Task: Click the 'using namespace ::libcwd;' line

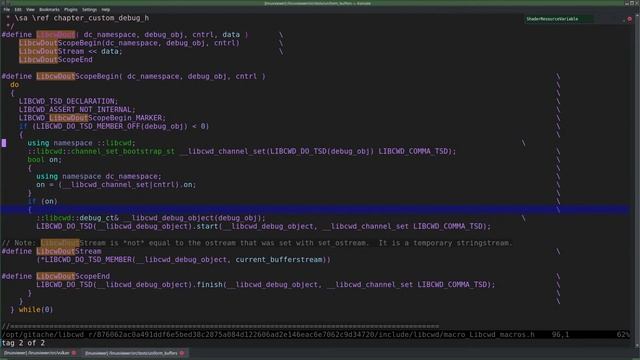Action: [81, 143]
